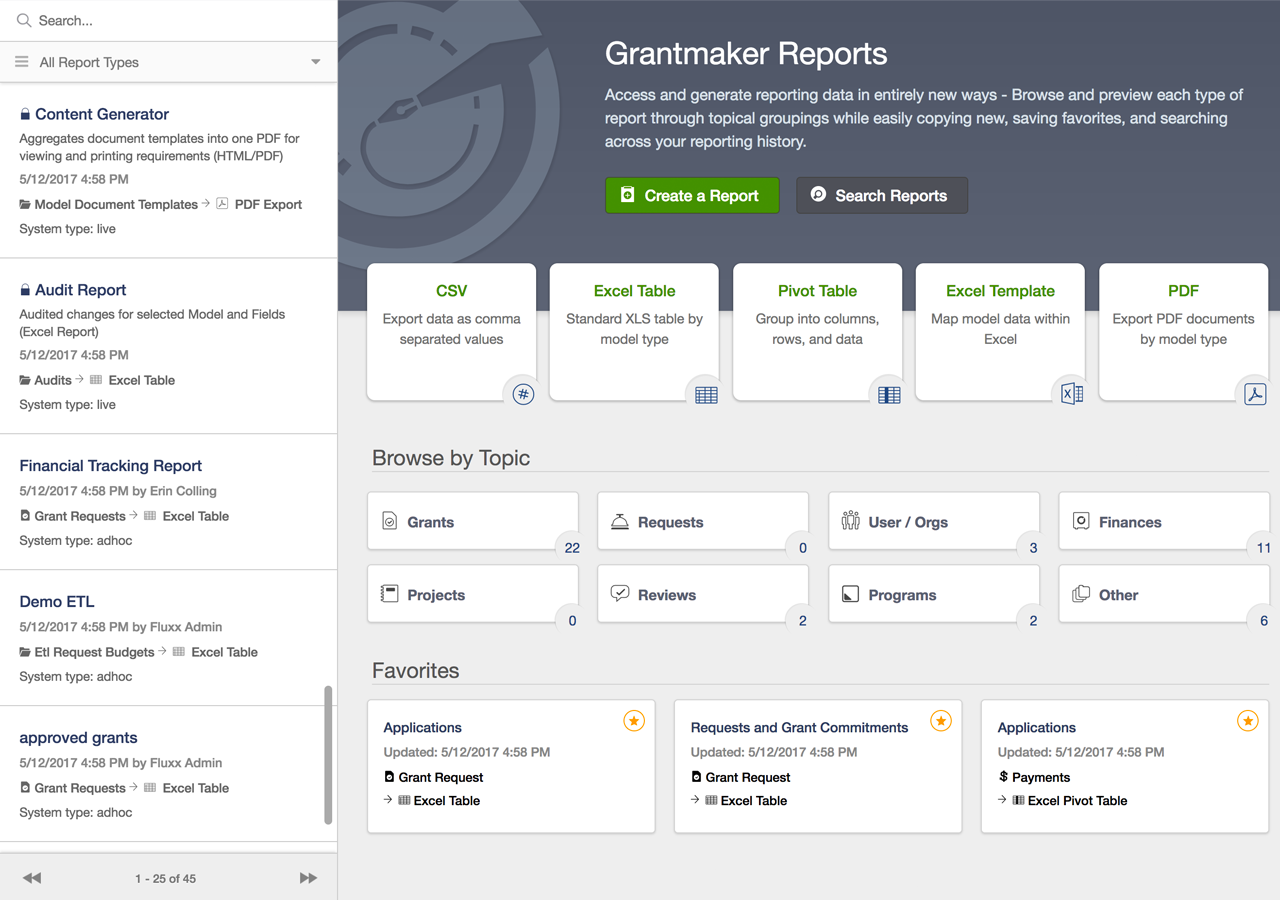Click the Excel Template file icon
The image size is (1280, 900).
tap(1072, 394)
